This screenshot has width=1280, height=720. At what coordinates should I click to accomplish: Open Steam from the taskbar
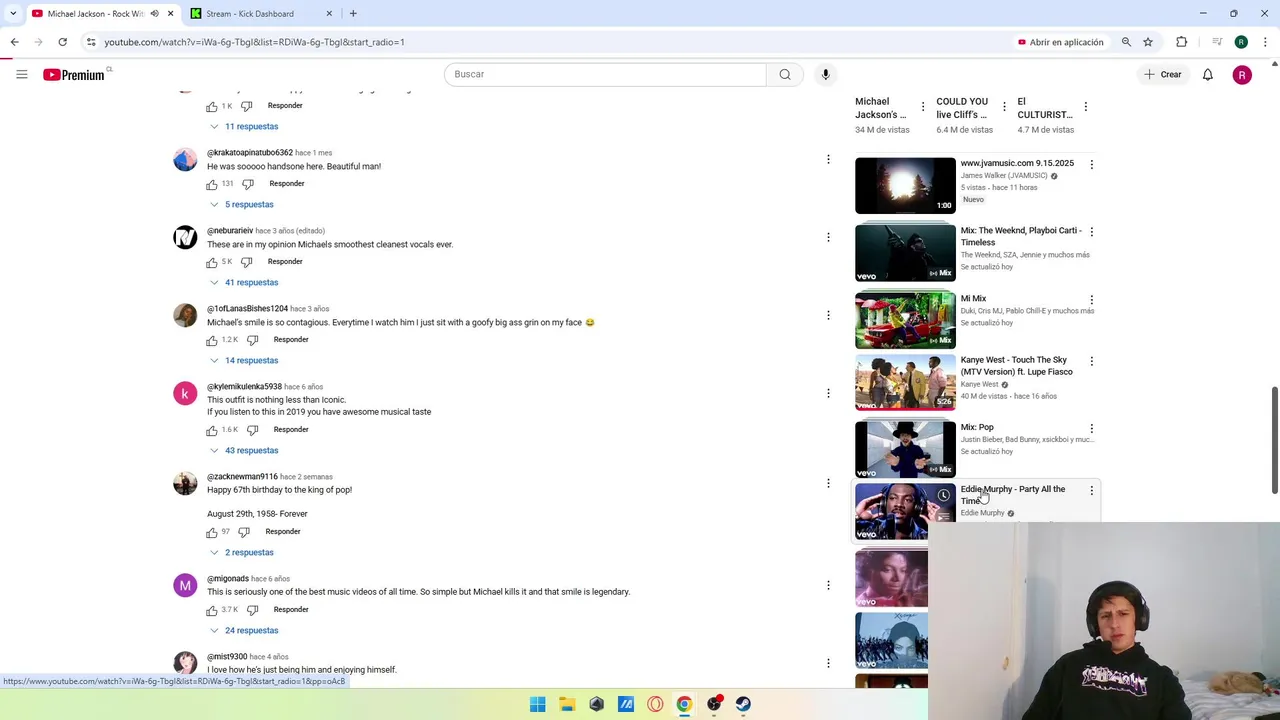click(x=743, y=704)
